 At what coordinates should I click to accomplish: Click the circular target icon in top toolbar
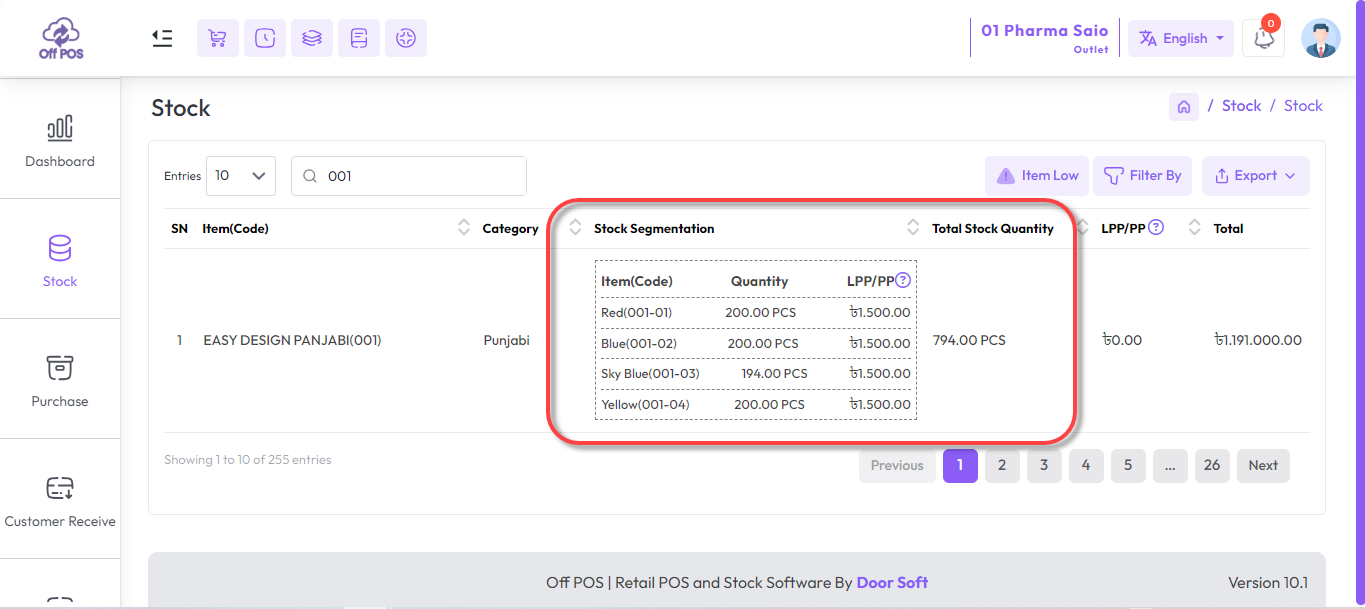tap(406, 37)
